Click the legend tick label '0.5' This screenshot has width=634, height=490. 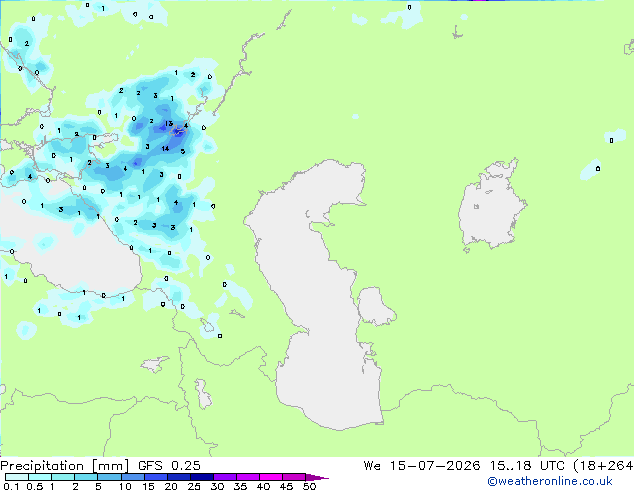coord(35,486)
